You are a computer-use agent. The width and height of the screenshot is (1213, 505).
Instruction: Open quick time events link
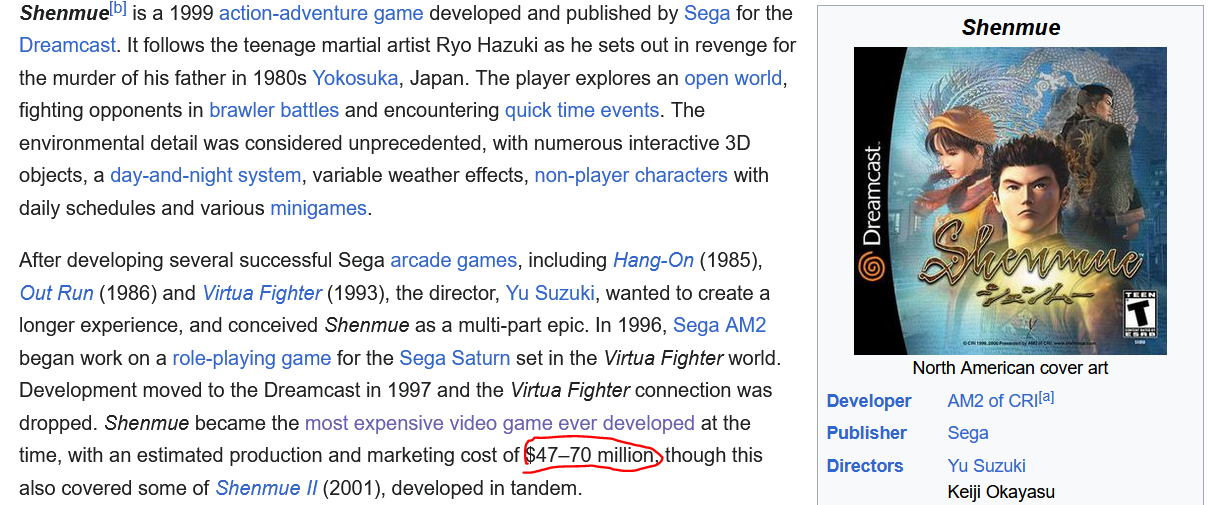click(581, 110)
